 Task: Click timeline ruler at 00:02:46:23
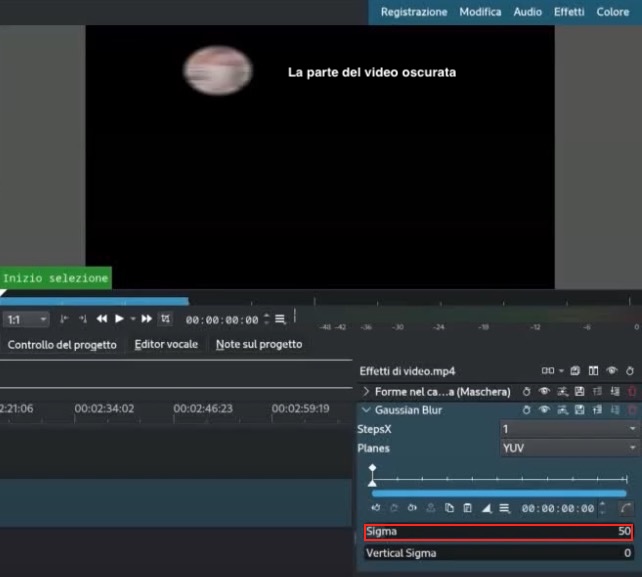coord(203,408)
